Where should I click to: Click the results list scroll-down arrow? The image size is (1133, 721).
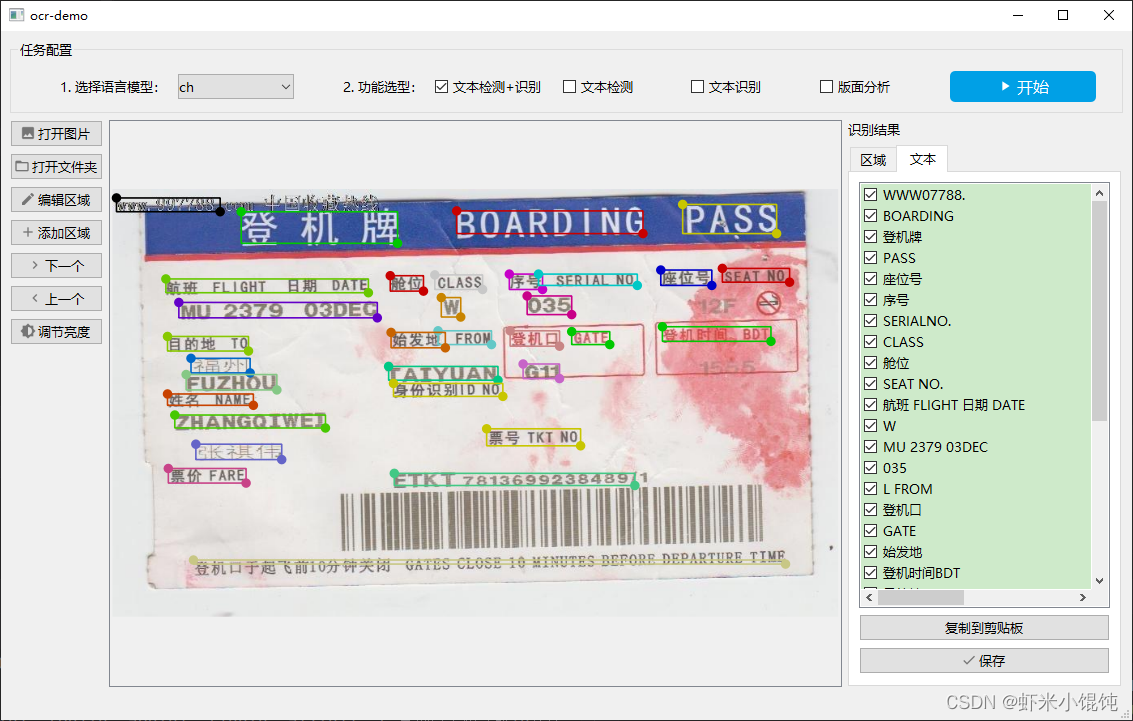[x=1099, y=581]
